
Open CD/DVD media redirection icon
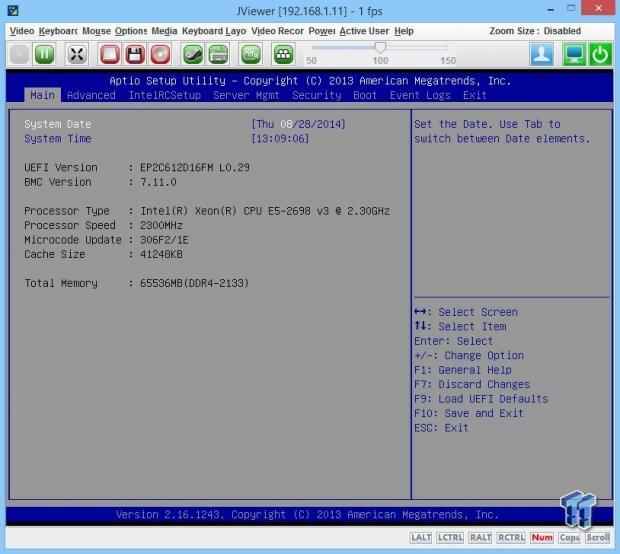click(x=160, y=54)
